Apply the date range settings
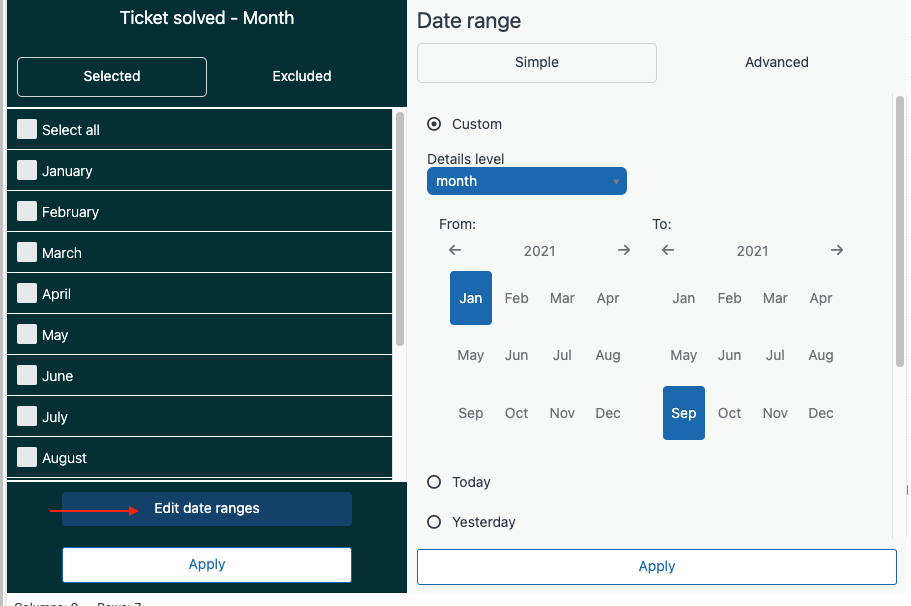The height and width of the screenshot is (606, 911). 656,566
